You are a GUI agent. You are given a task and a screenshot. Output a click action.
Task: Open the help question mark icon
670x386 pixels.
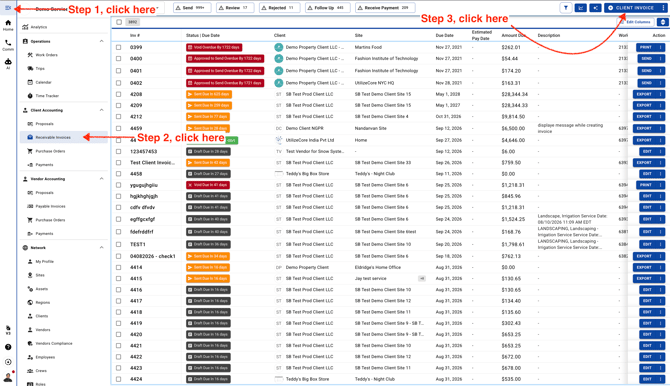tap(8, 347)
